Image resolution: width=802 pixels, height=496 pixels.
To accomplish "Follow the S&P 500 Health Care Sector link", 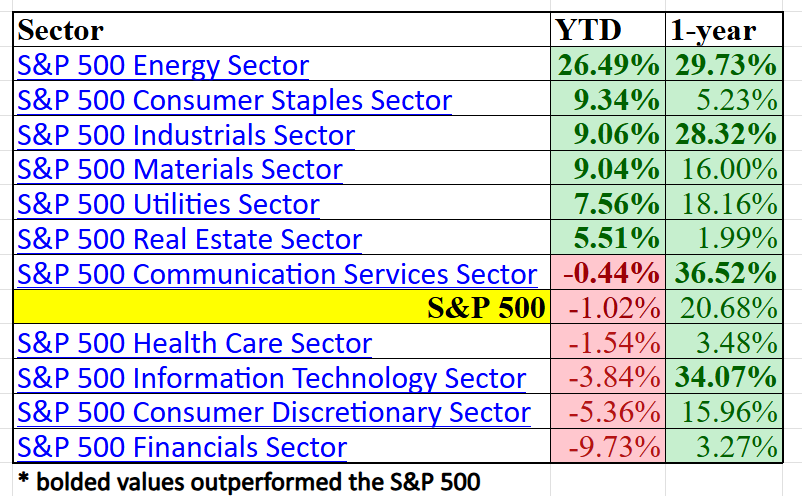I will 195,343.
